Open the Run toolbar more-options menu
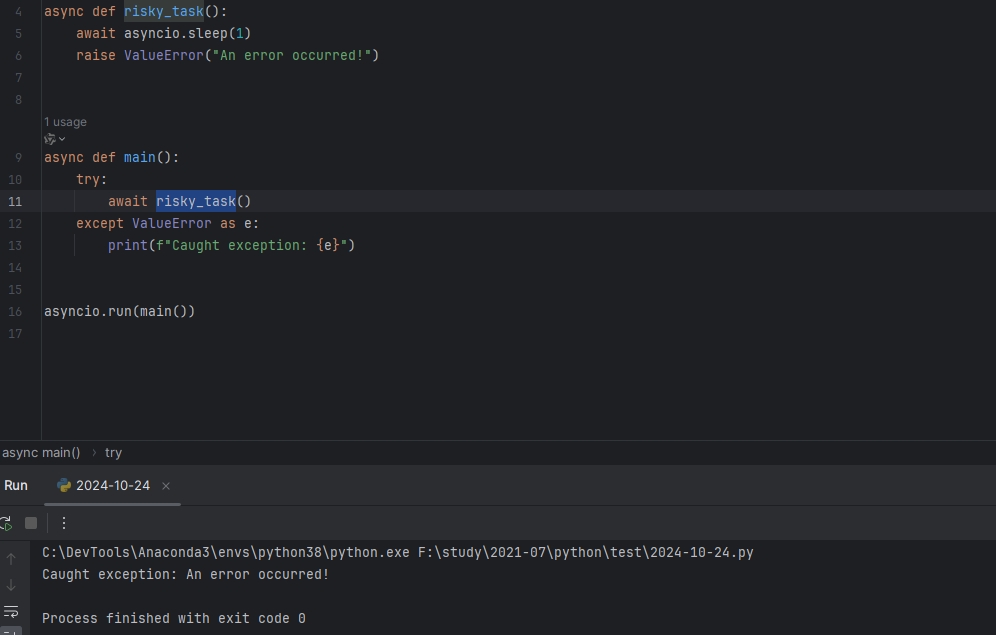Screen dimensions: 996x635 click(x=64, y=523)
